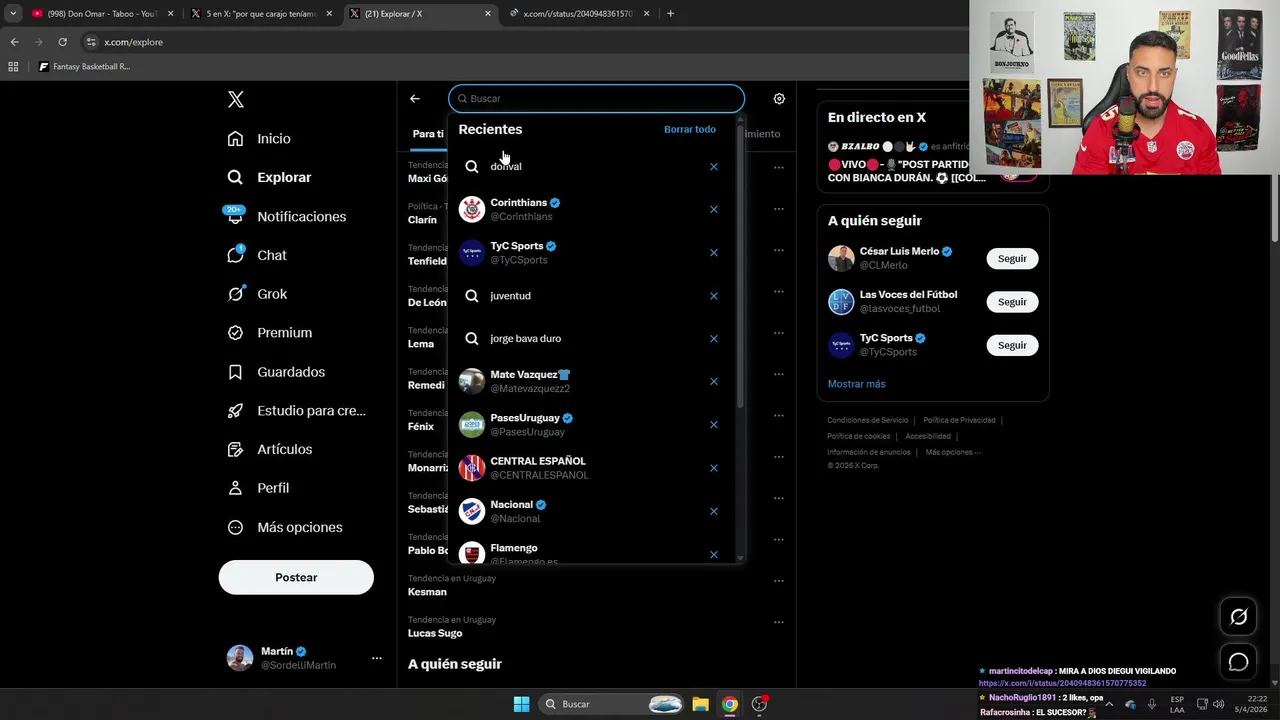Open 'Política de cookies' footer link
This screenshot has height=720, width=1280.
point(858,436)
